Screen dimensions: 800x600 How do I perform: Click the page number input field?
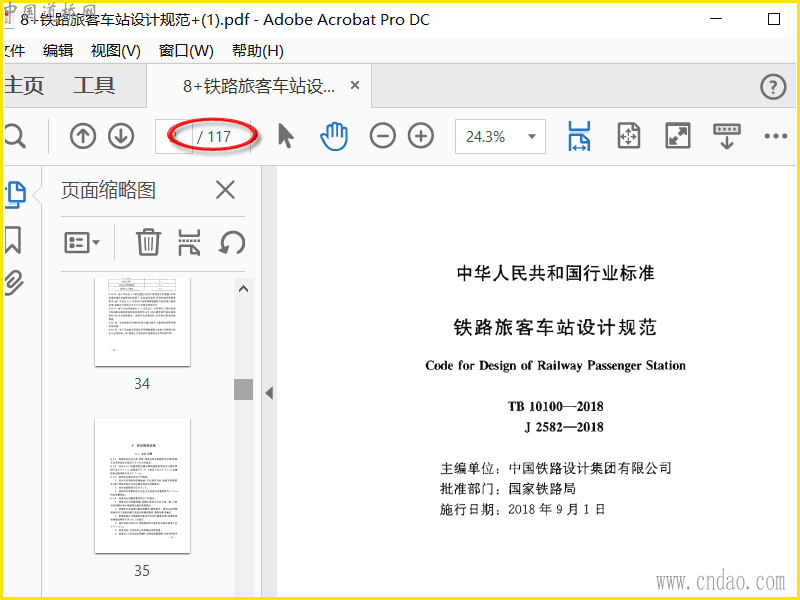point(174,136)
